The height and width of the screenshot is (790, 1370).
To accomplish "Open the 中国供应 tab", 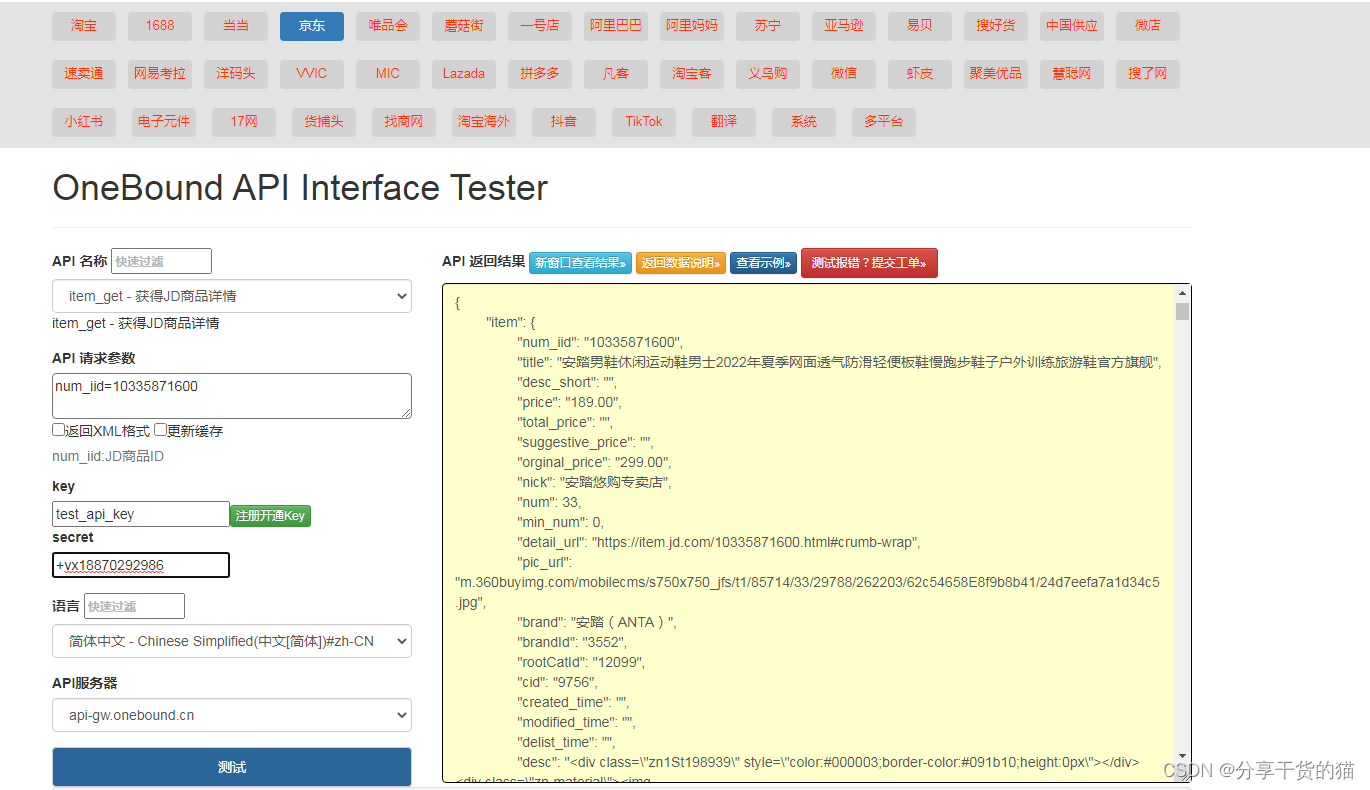I will [1072, 26].
